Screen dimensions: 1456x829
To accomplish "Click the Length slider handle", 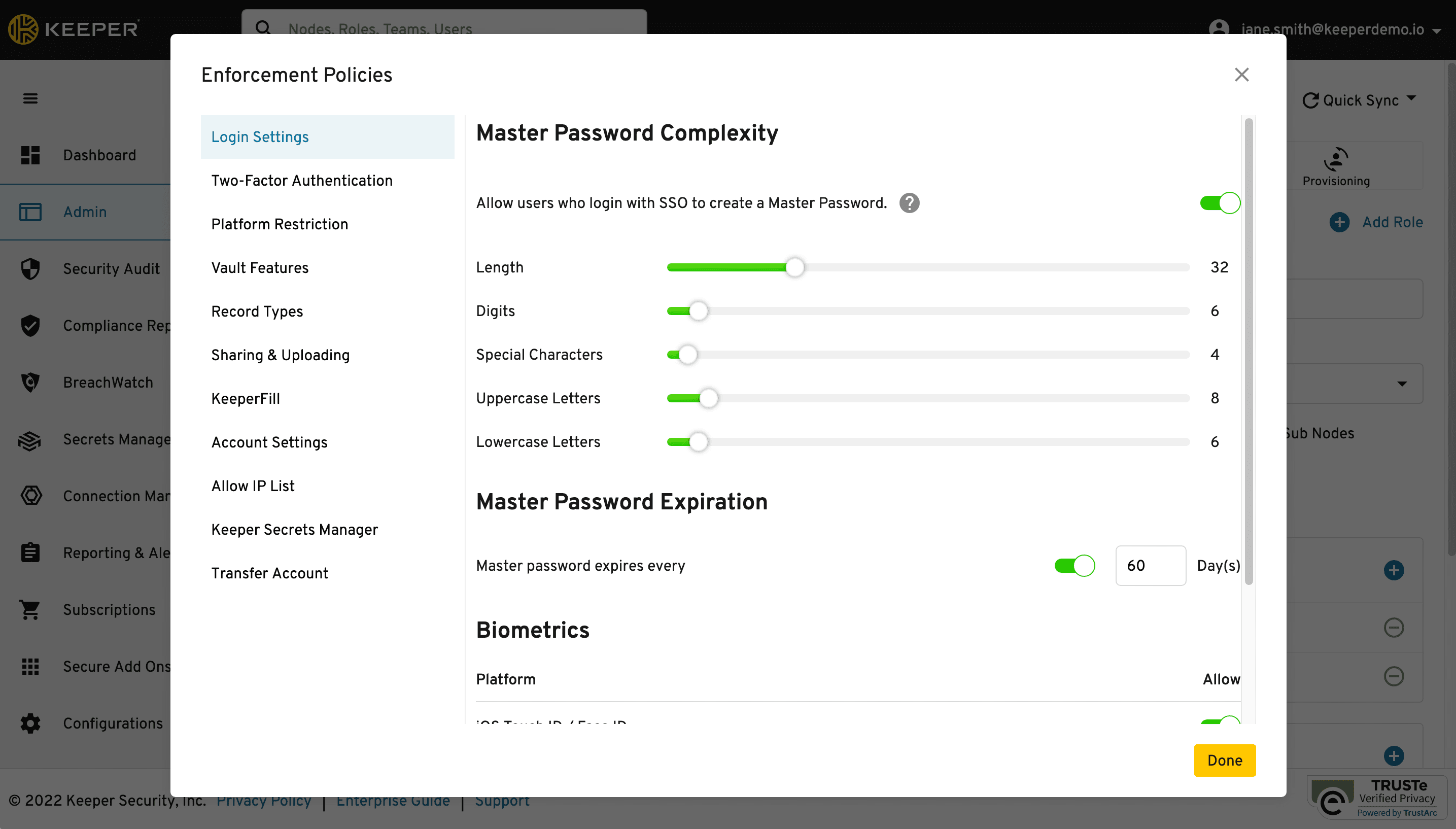I will click(x=794, y=267).
